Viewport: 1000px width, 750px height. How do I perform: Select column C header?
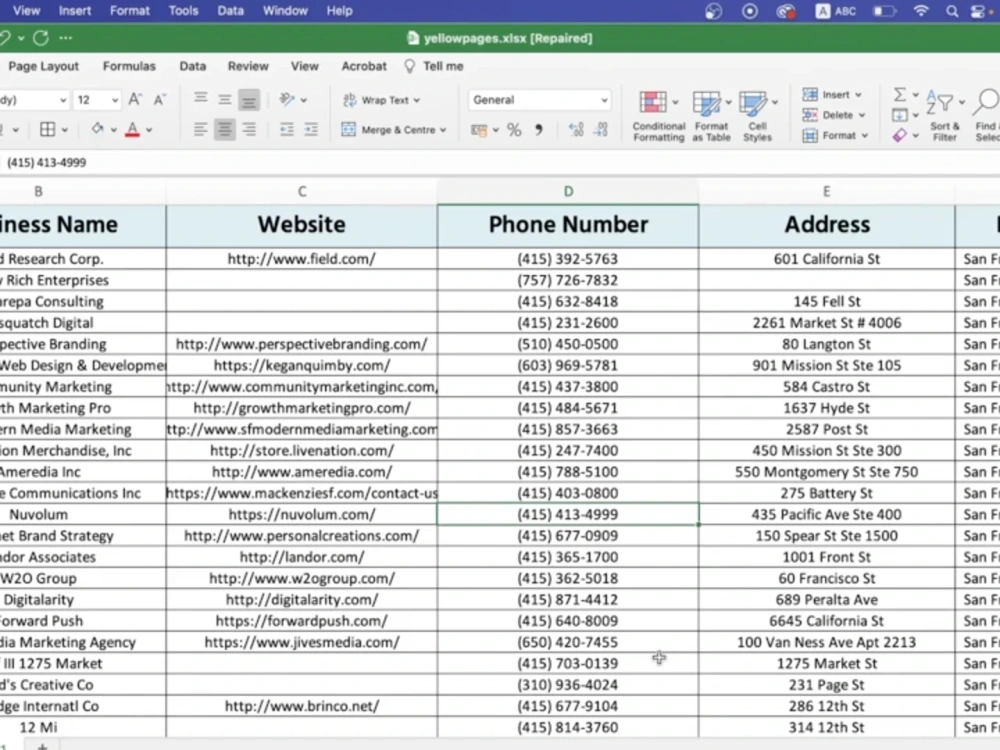(302, 191)
